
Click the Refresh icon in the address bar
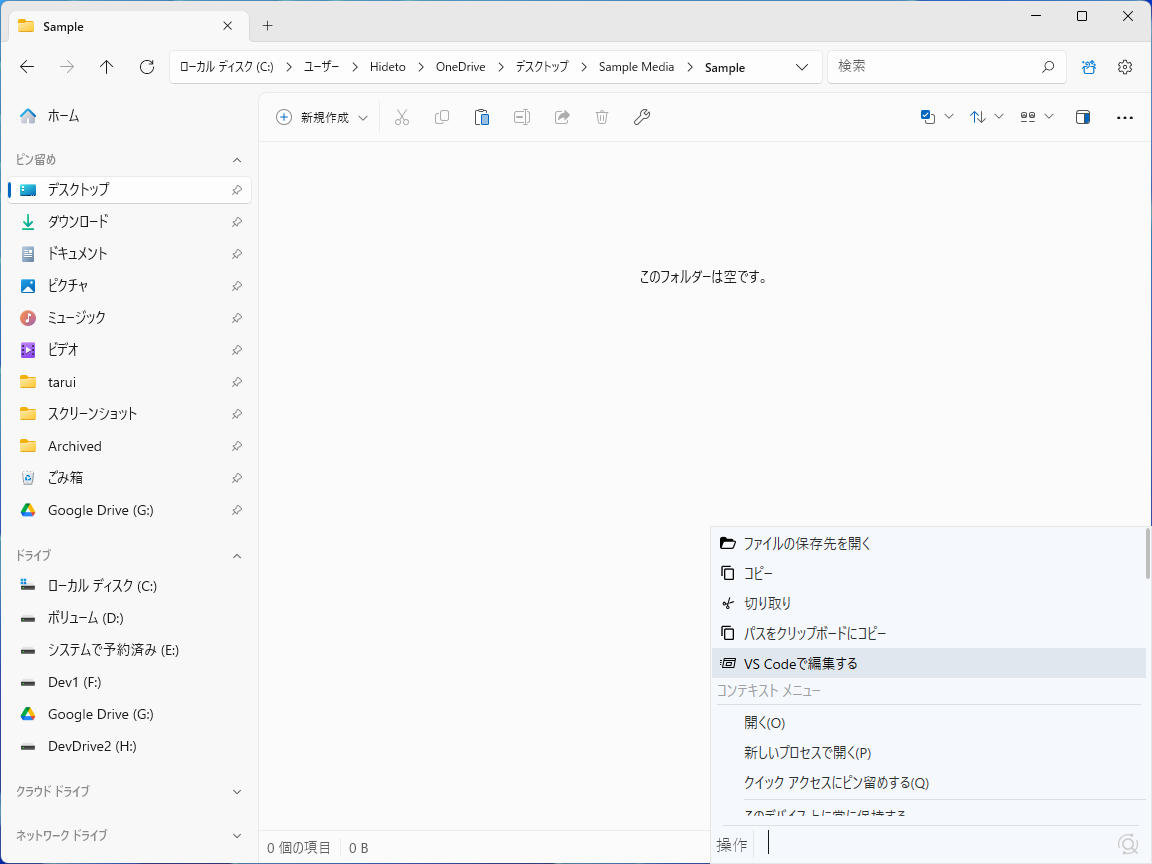[x=146, y=67]
